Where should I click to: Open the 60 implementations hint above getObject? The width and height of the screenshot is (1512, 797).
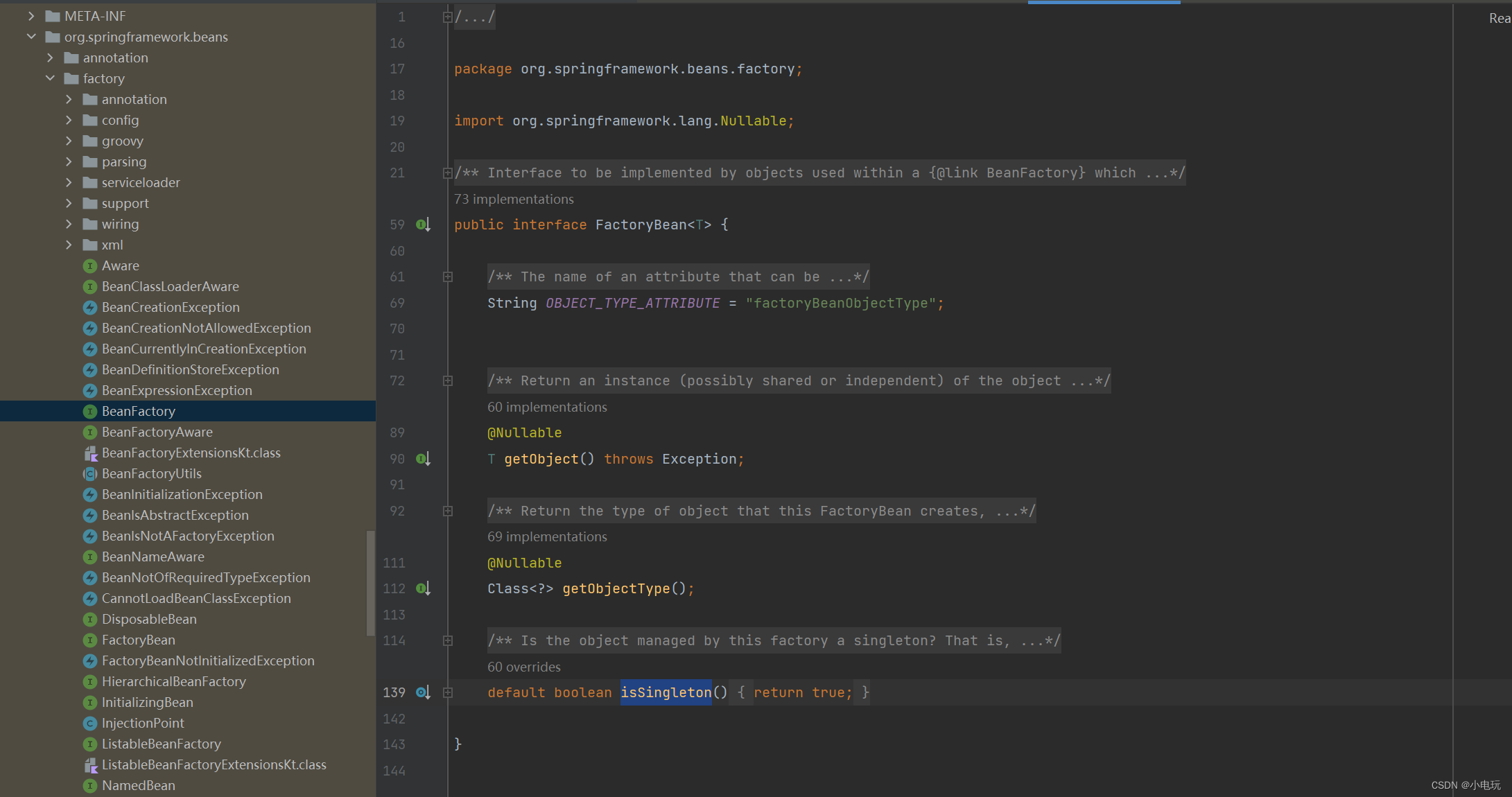[x=547, y=407]
